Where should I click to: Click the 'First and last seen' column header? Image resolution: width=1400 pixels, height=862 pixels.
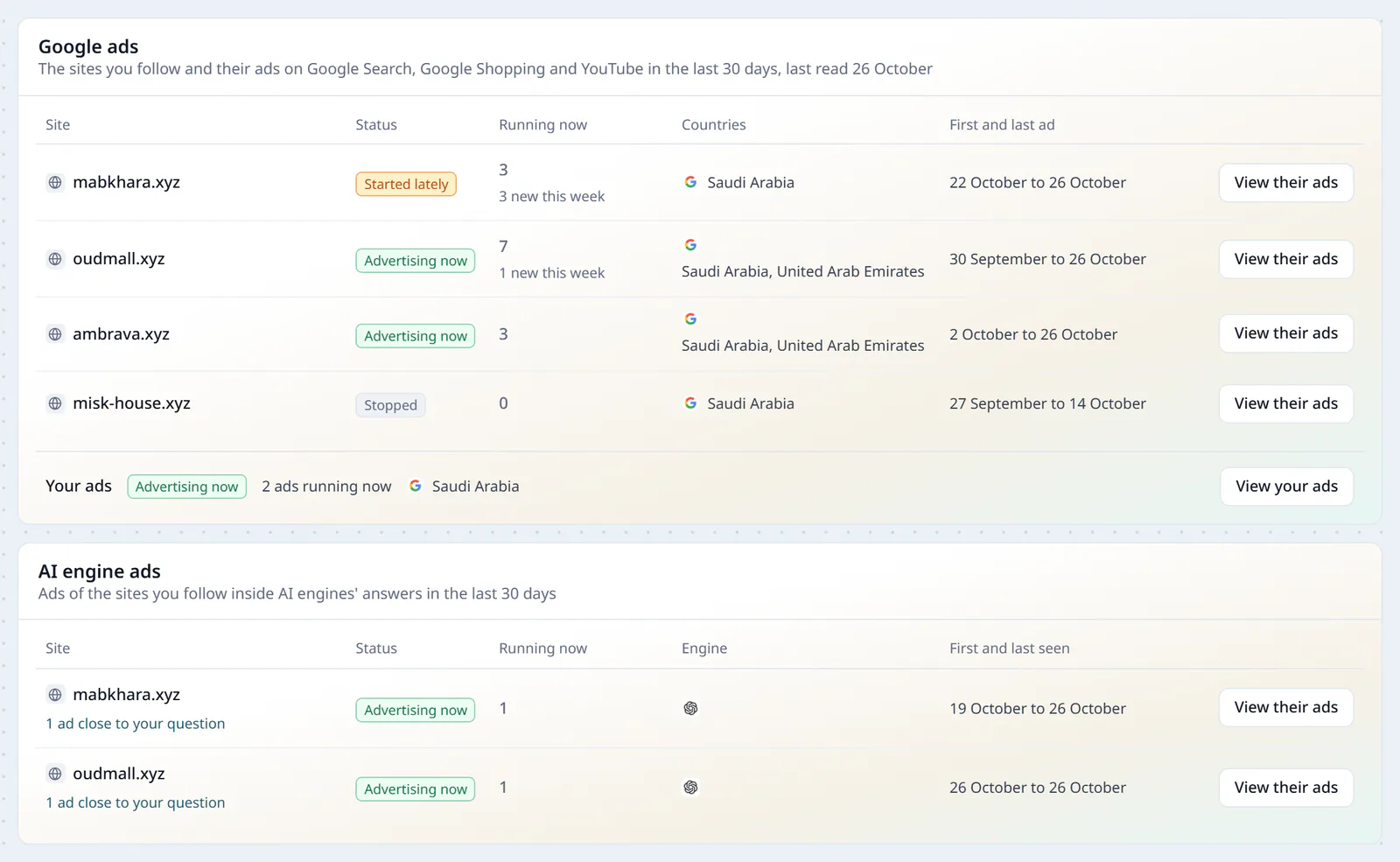click(1010, 648)
